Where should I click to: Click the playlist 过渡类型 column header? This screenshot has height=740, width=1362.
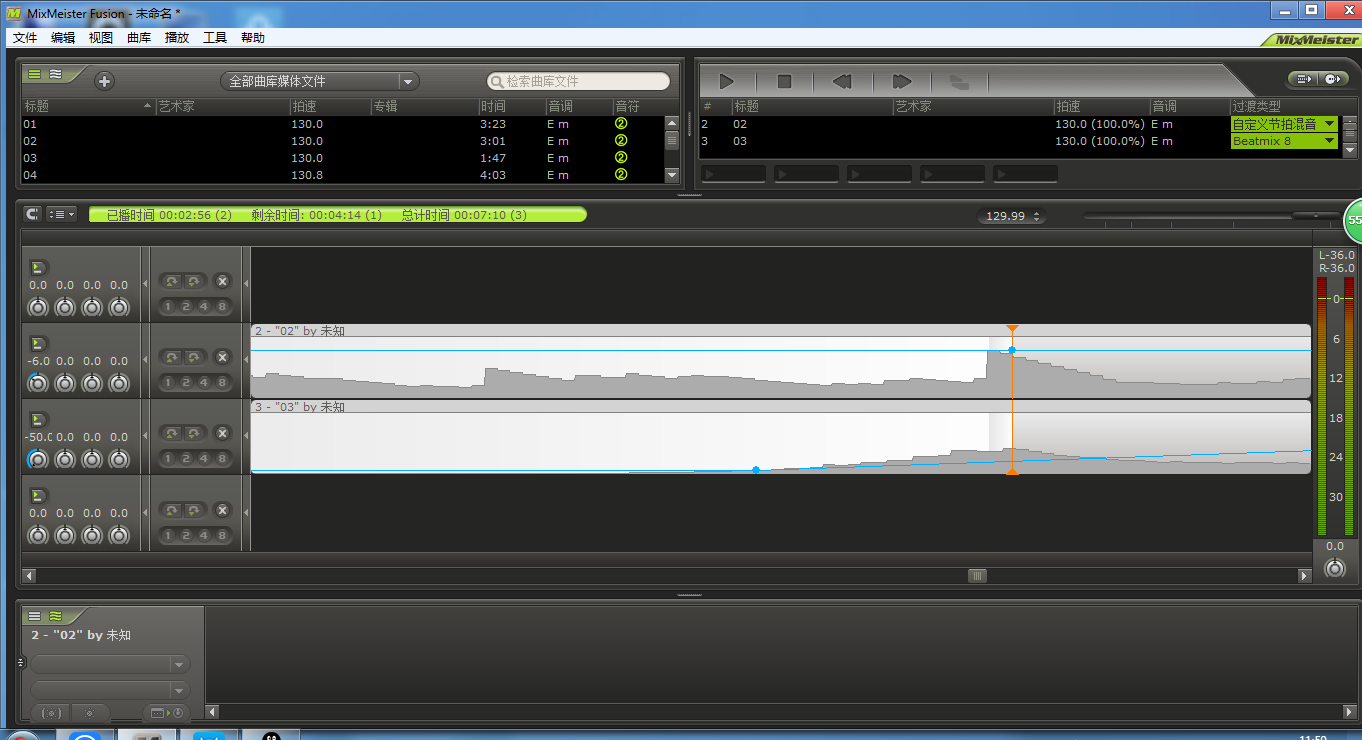1285,106
